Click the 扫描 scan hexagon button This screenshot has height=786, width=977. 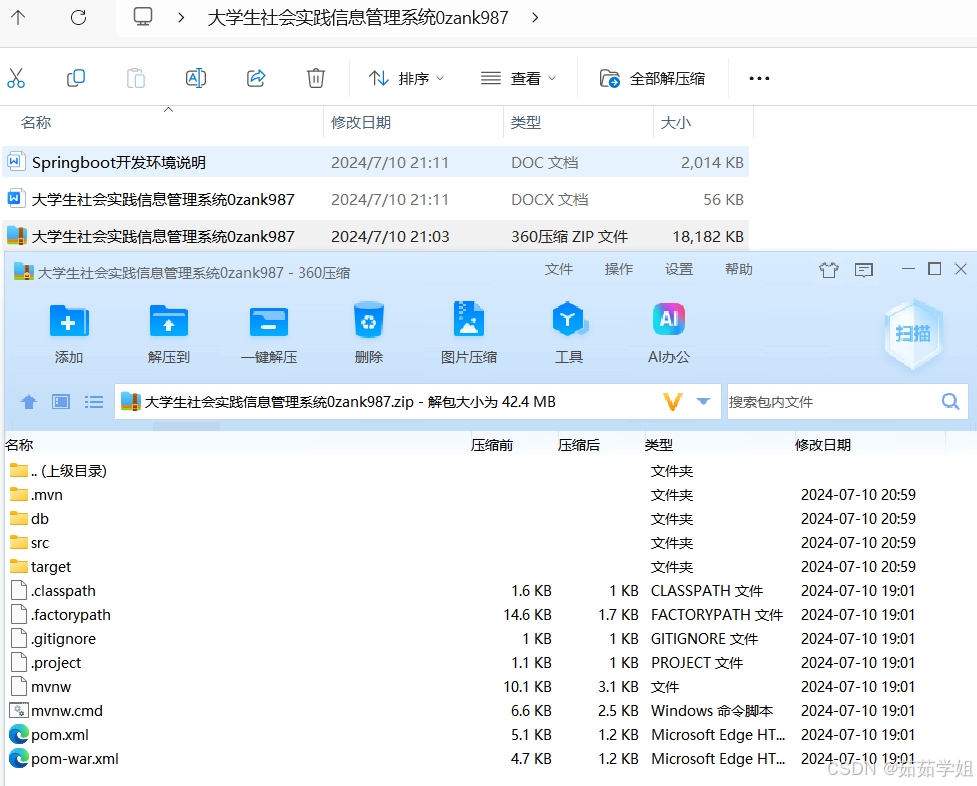913,334
